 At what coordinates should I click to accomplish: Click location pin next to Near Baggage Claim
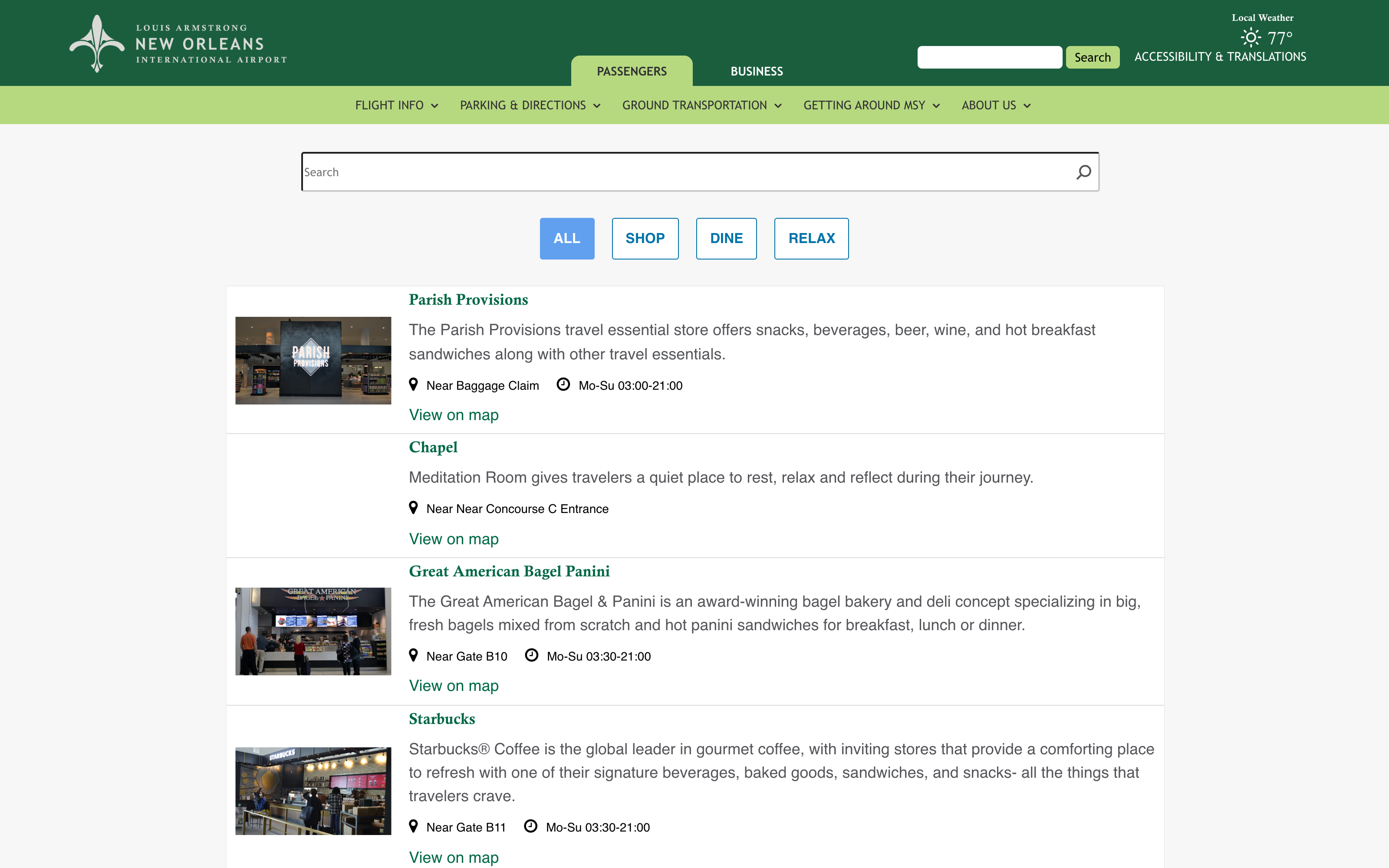point(413,385)
